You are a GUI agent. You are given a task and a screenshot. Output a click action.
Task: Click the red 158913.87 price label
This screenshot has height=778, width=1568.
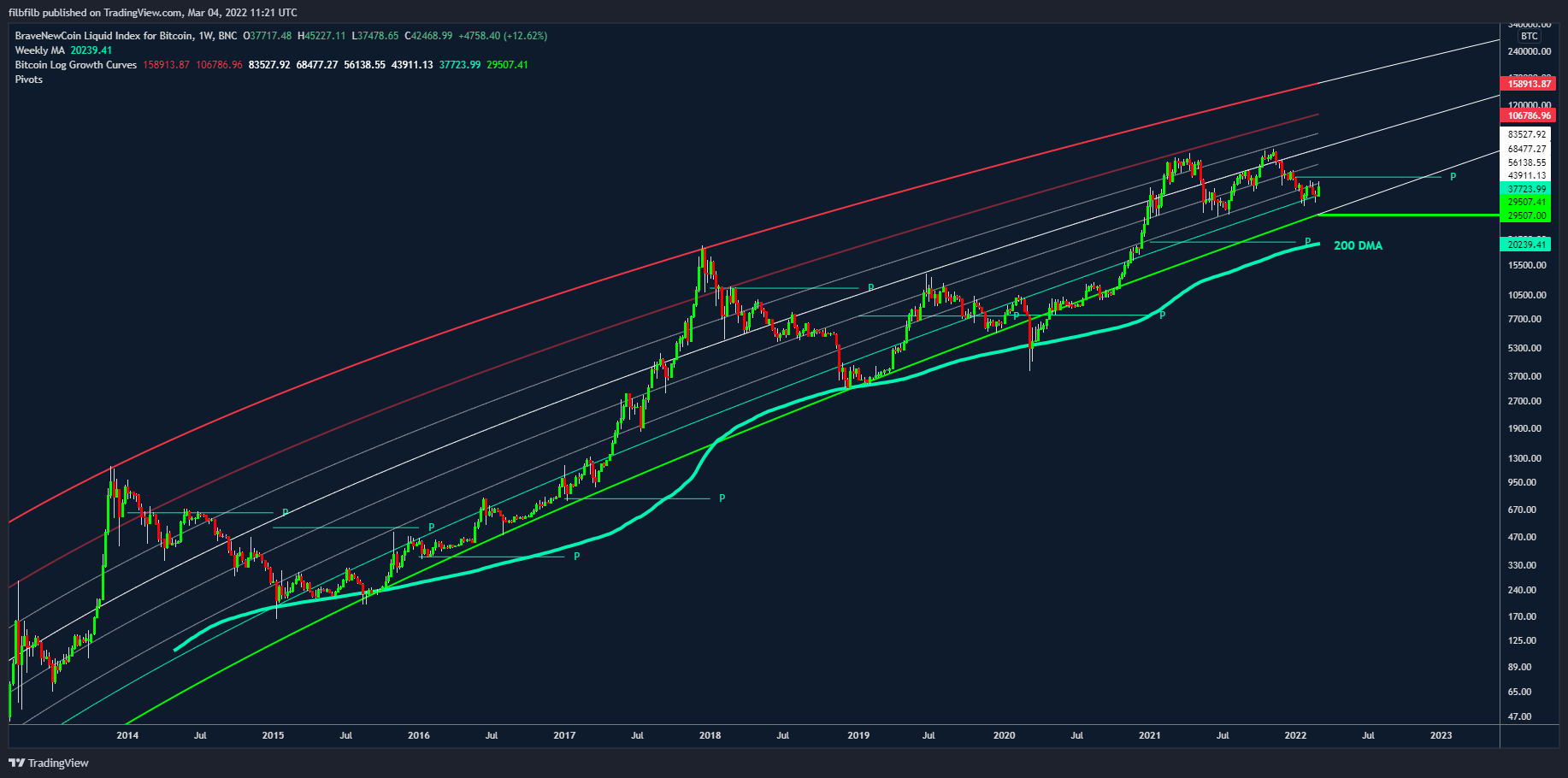(1529, 84)
